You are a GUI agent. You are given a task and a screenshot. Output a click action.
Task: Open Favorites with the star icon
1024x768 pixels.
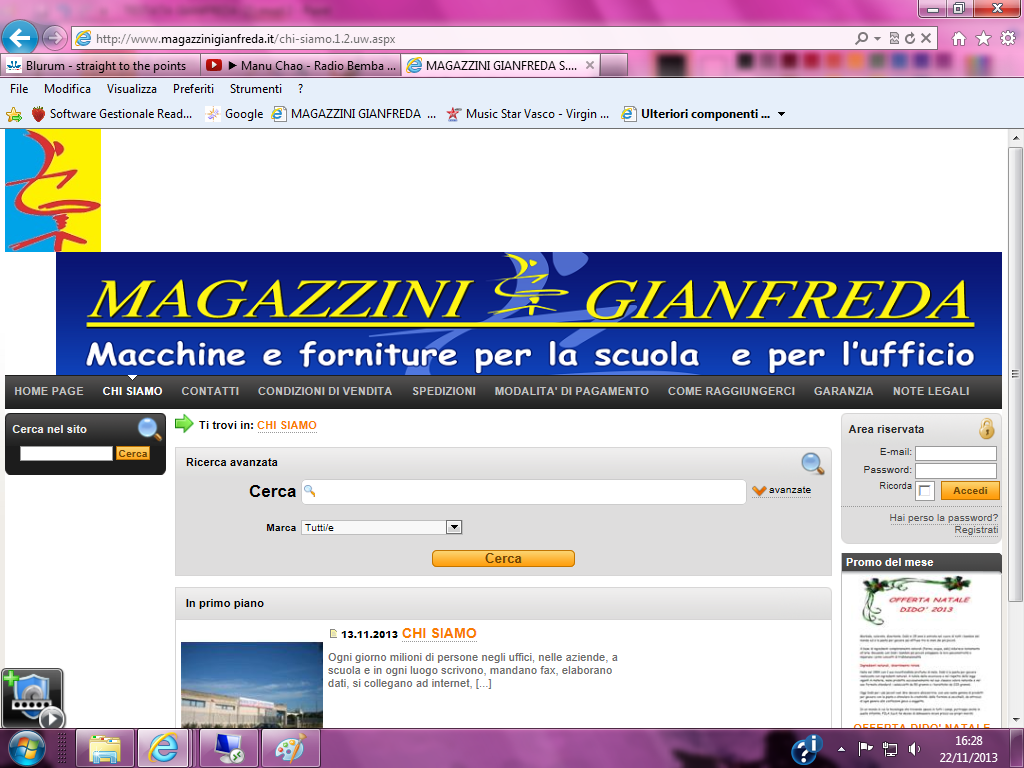(983, 39)
